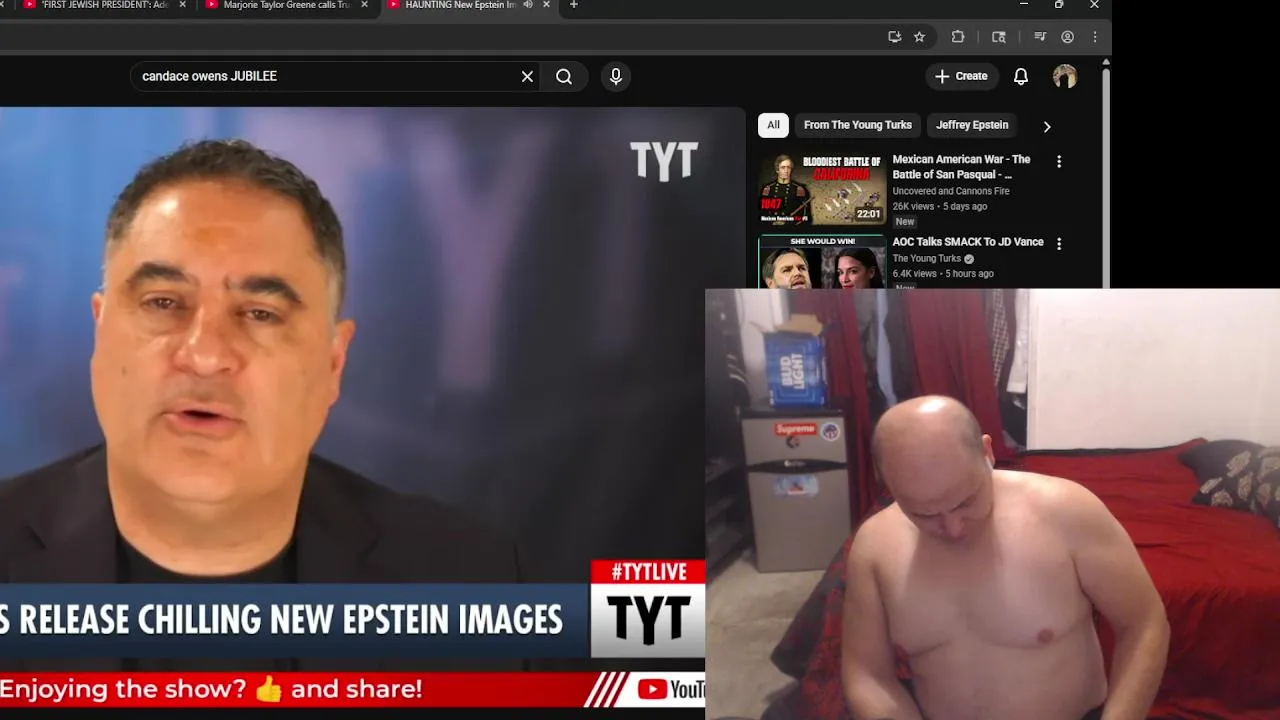
Task: Show more filter chips with the arrow
Action: [x=1047, y=126]
